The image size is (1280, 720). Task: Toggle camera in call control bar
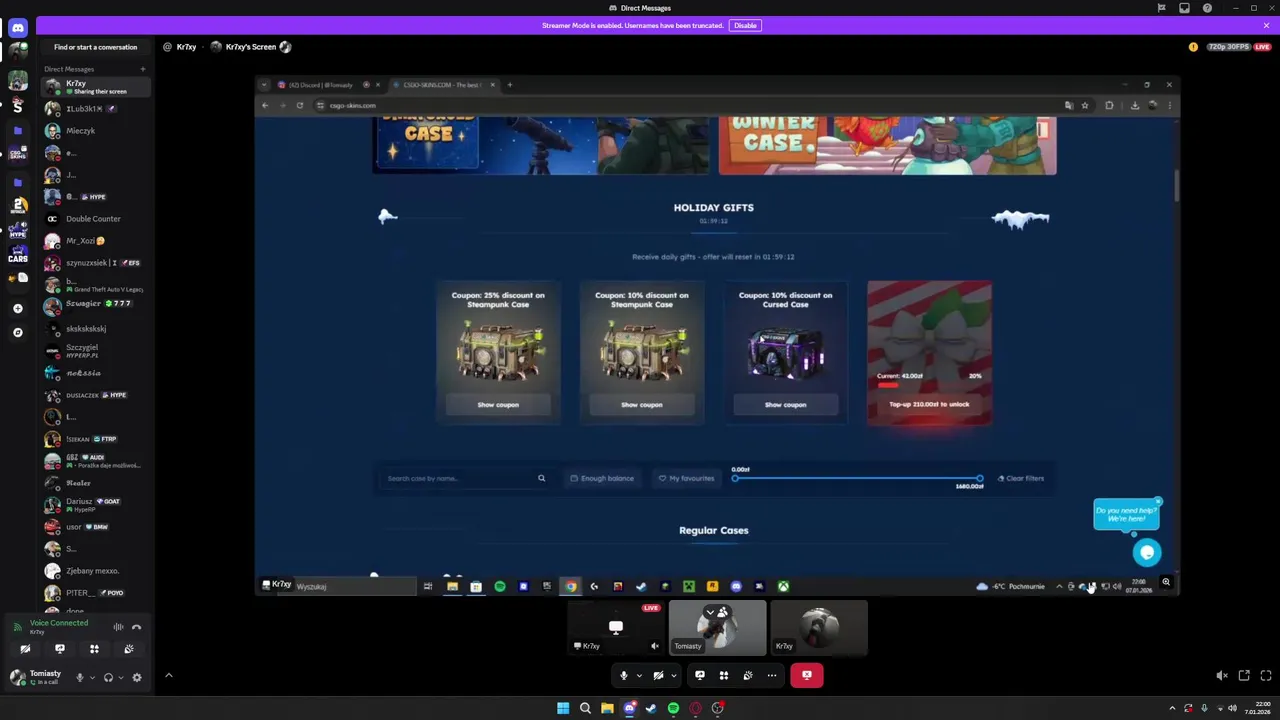point(658,675)
